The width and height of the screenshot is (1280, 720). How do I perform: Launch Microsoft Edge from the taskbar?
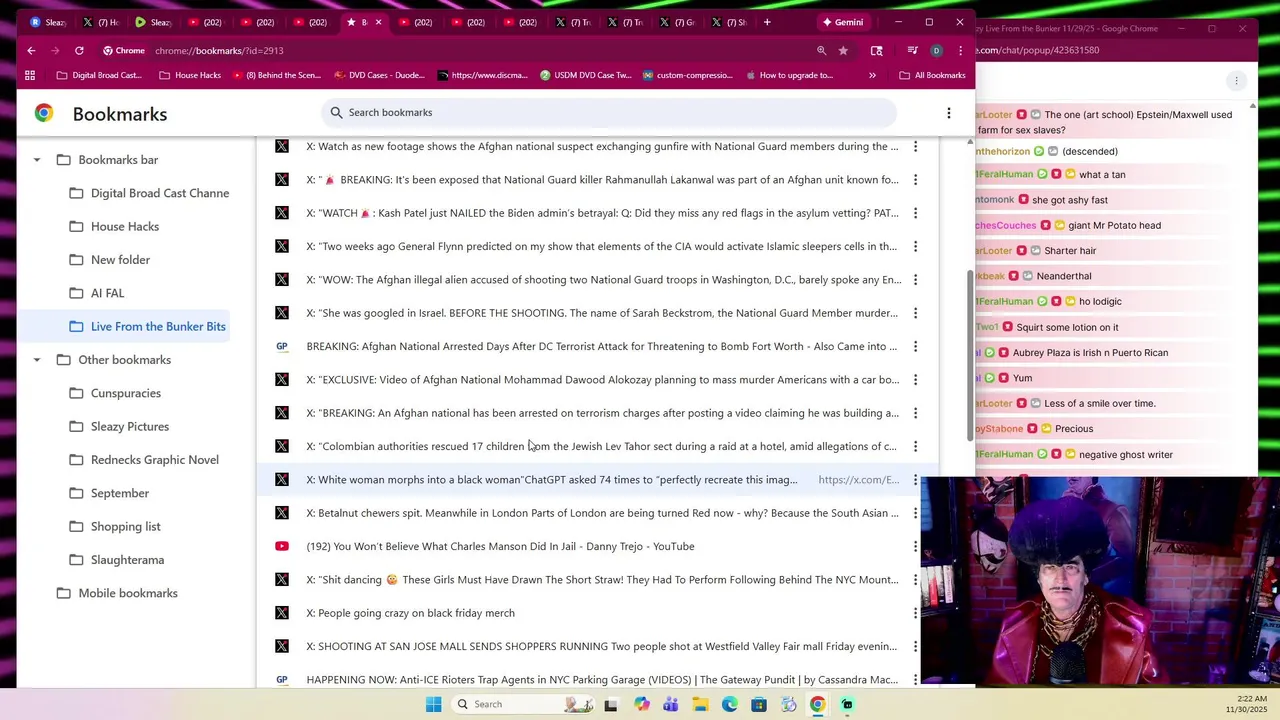730,704
